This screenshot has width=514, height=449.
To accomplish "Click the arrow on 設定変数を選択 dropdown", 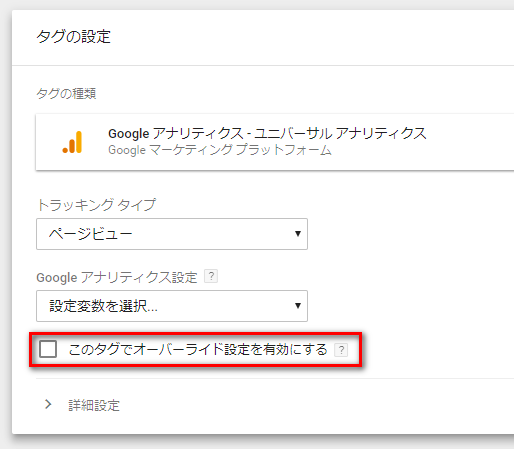I will tap(298, 305).
